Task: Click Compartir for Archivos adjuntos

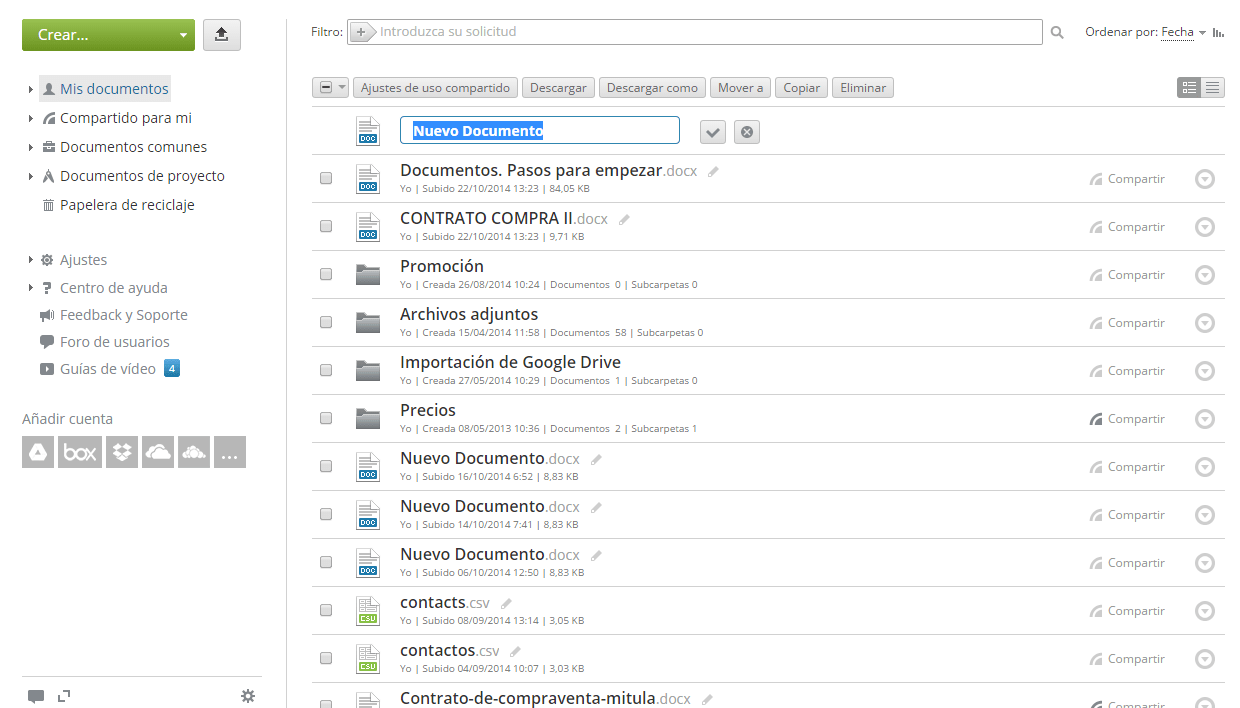Action: 1136,323
